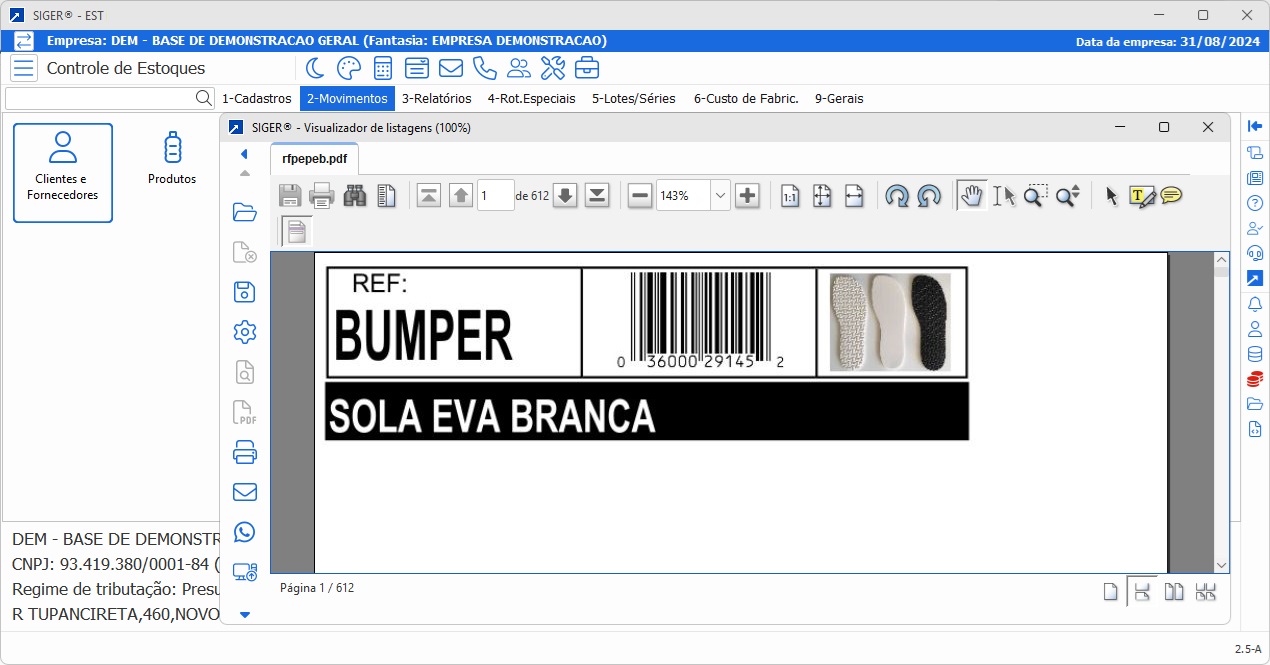Open the calculator icon in top toolbar
1270x665 pixels.
(382, 68)
